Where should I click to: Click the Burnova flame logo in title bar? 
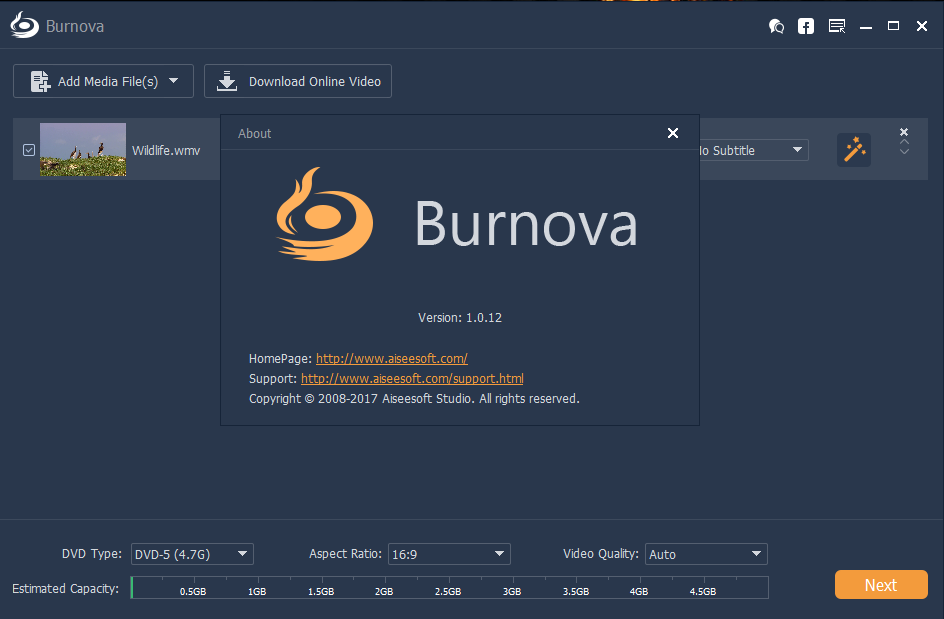click(x=25, y=25)
